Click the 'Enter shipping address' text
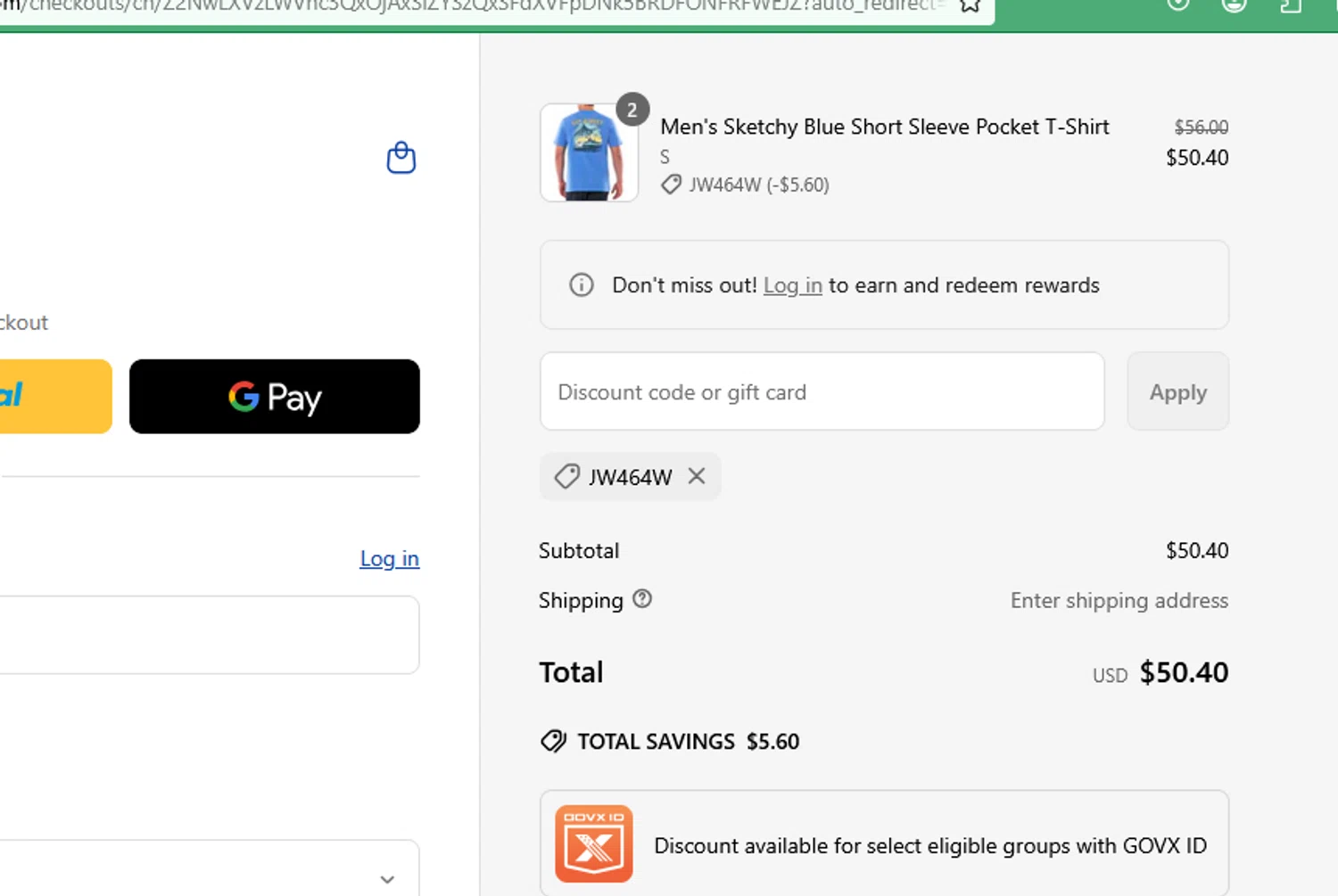The width and height of the screenshot is (1338, 896). [x=1119, y=600]
